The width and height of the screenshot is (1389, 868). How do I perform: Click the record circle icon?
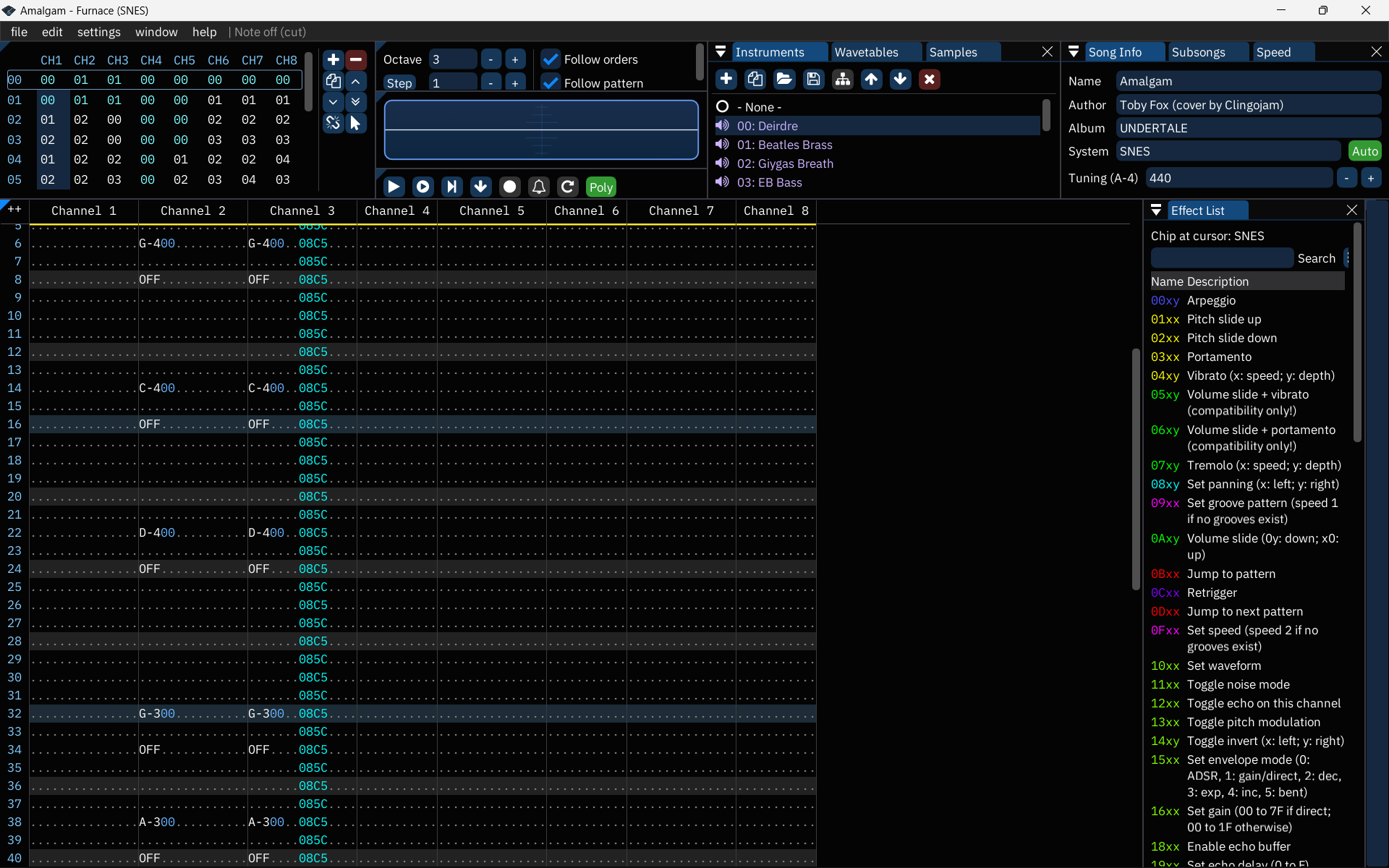coord(510,187)
